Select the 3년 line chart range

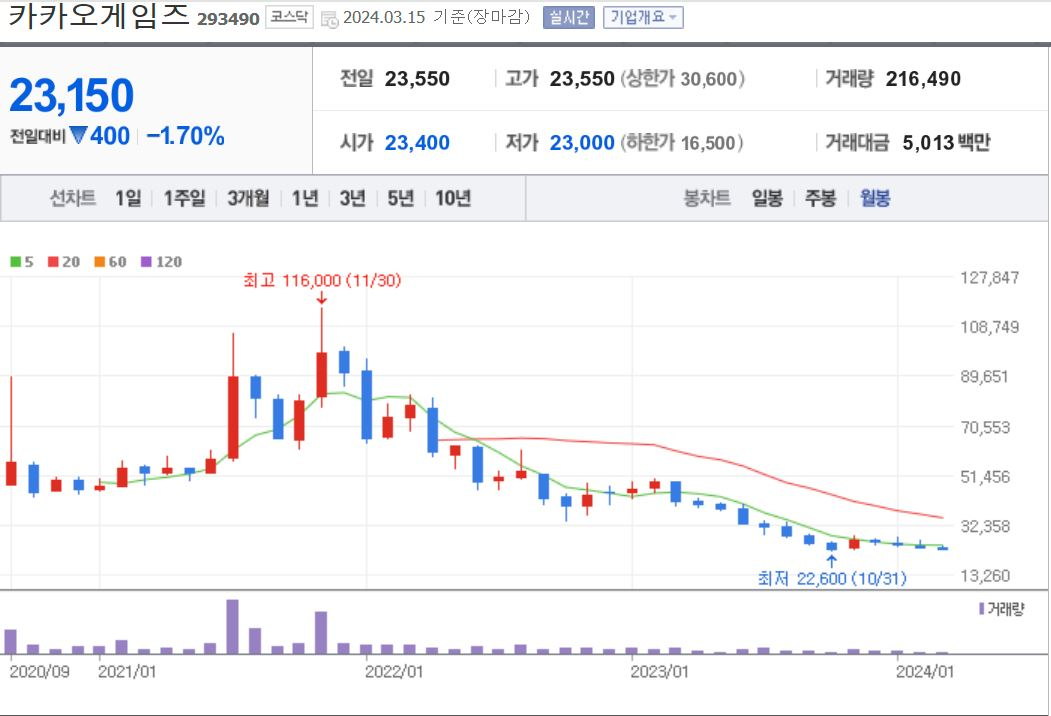click(x=353, y=198)
